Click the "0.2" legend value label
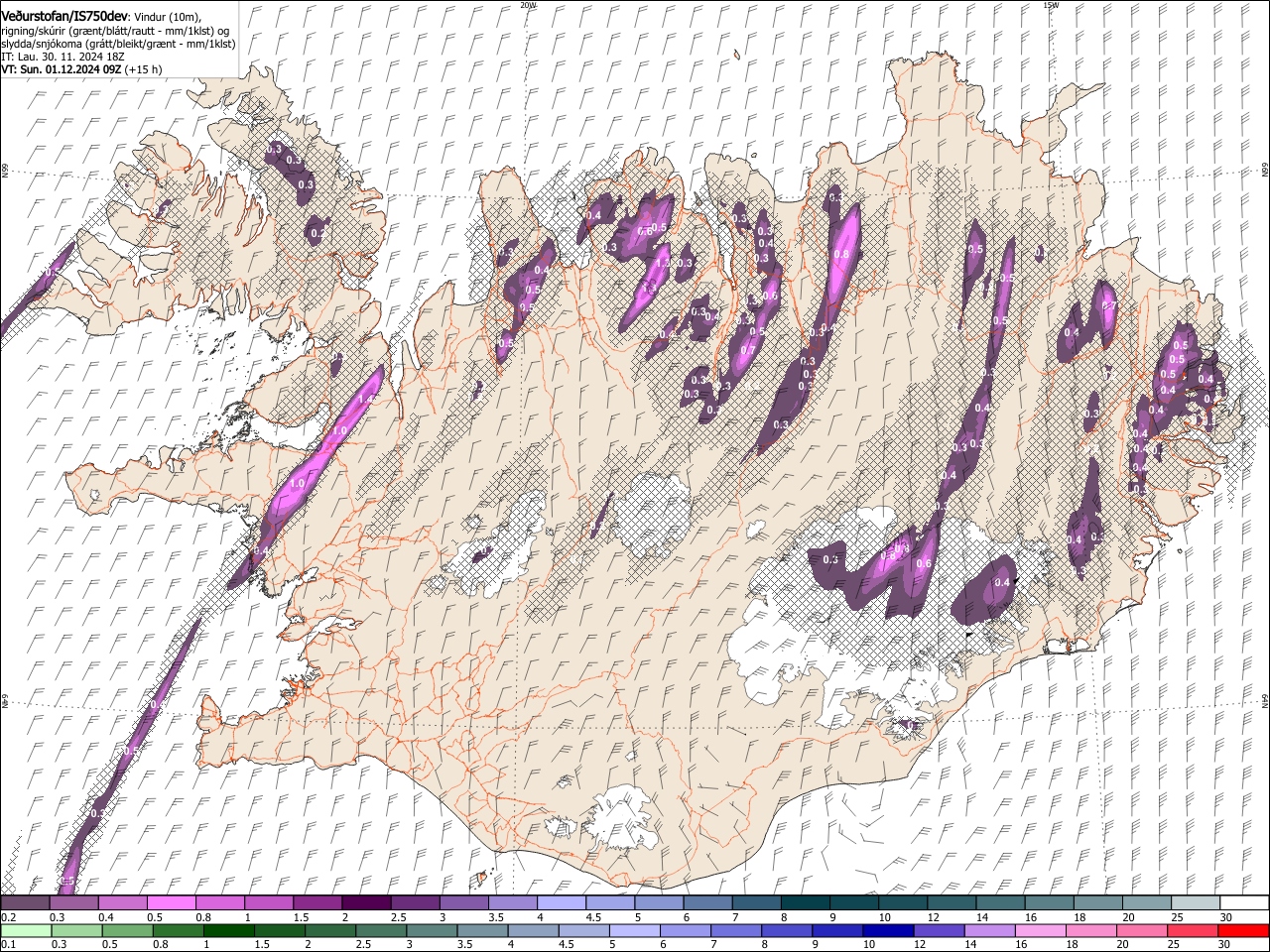The height and width of the screenshot is (952, 1270). point(7,917)
